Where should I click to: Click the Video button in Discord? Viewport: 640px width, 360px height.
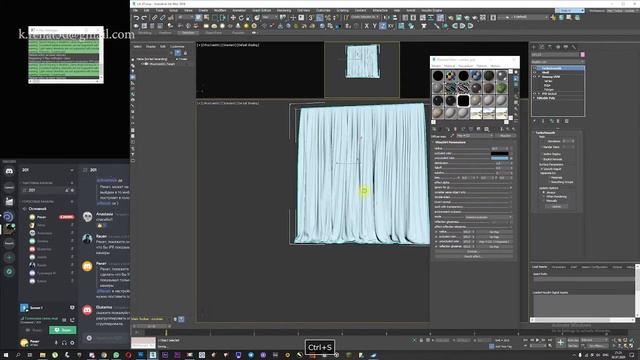click(34, 330)
